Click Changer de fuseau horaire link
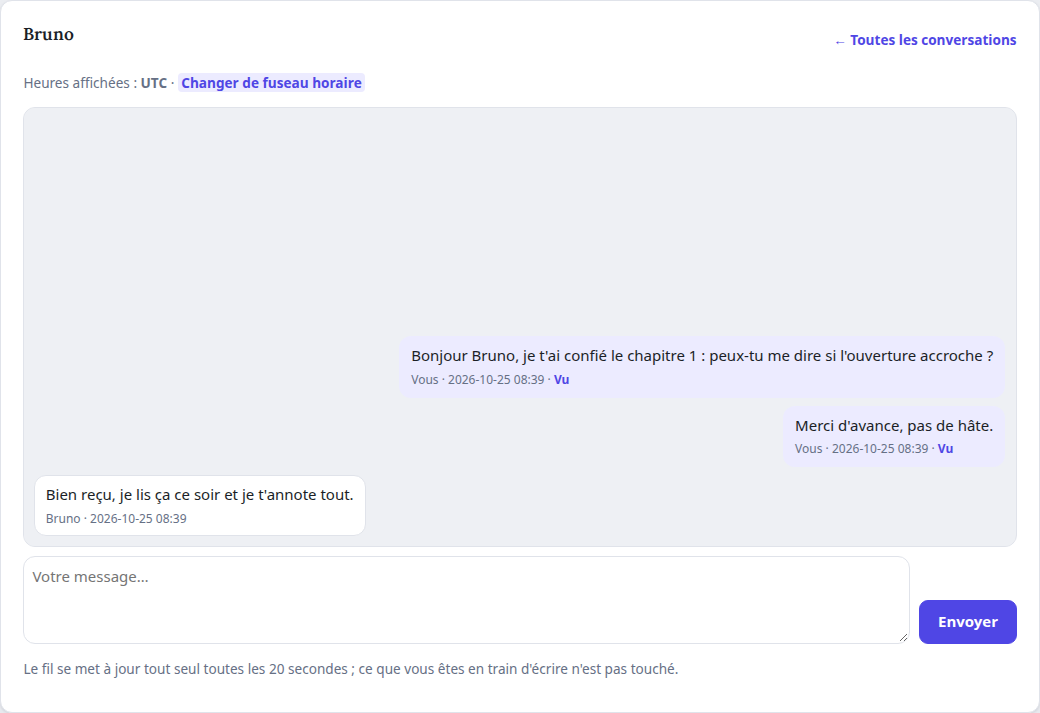The image size is (1040, 713). pyautogui.click(x=271, y=83)
